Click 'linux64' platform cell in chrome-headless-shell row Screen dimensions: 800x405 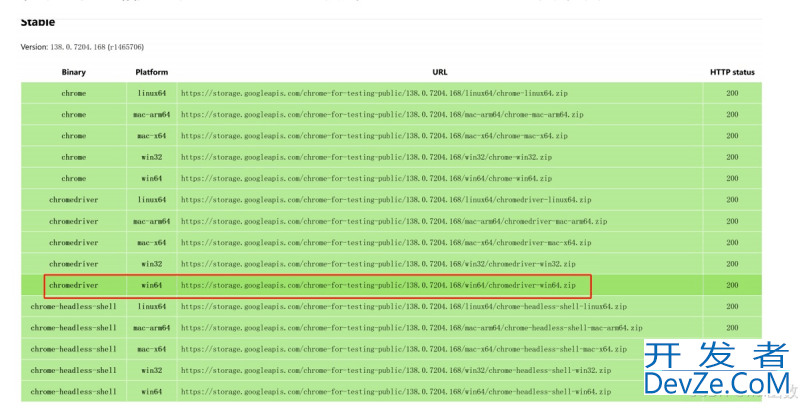click(152, 307)
